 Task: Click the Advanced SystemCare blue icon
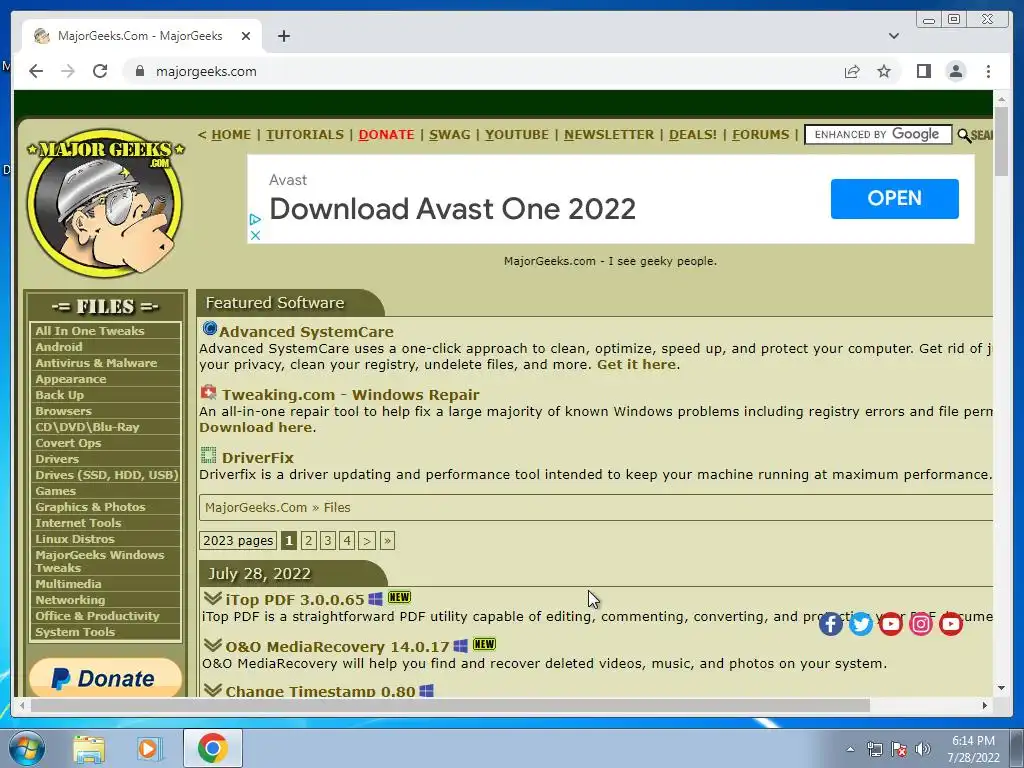coord(210,328)
